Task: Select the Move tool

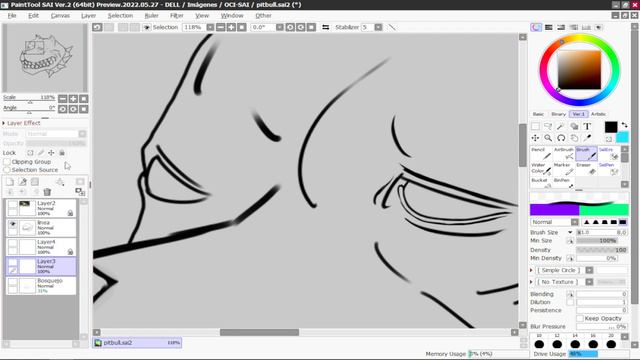Action: [x=535, y=138]
